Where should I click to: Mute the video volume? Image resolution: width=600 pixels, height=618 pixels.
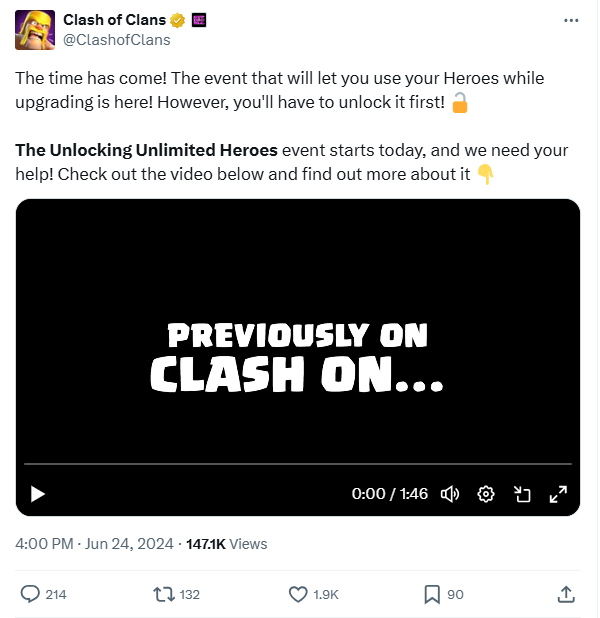point(450,493)
